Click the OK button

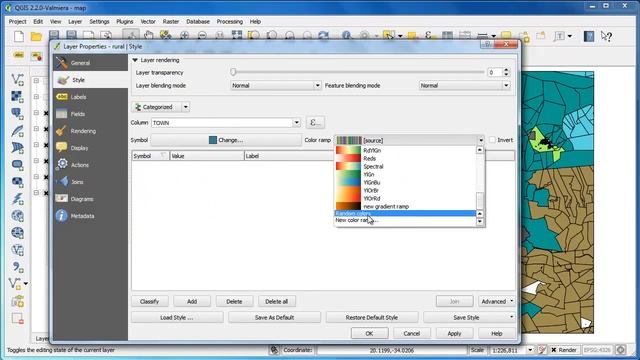(x=369, y=333)
